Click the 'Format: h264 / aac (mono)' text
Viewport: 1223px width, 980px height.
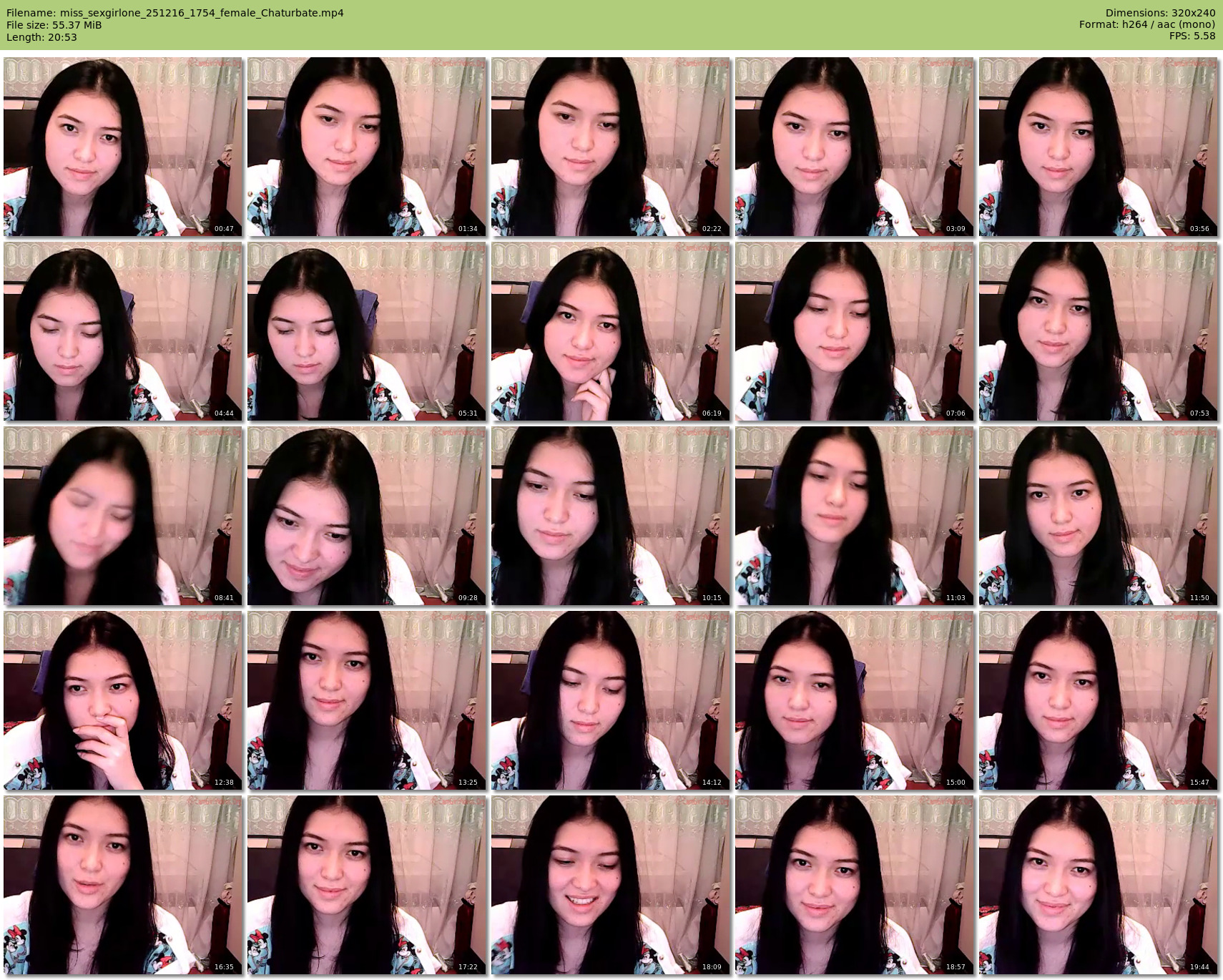click(1147, 24)
